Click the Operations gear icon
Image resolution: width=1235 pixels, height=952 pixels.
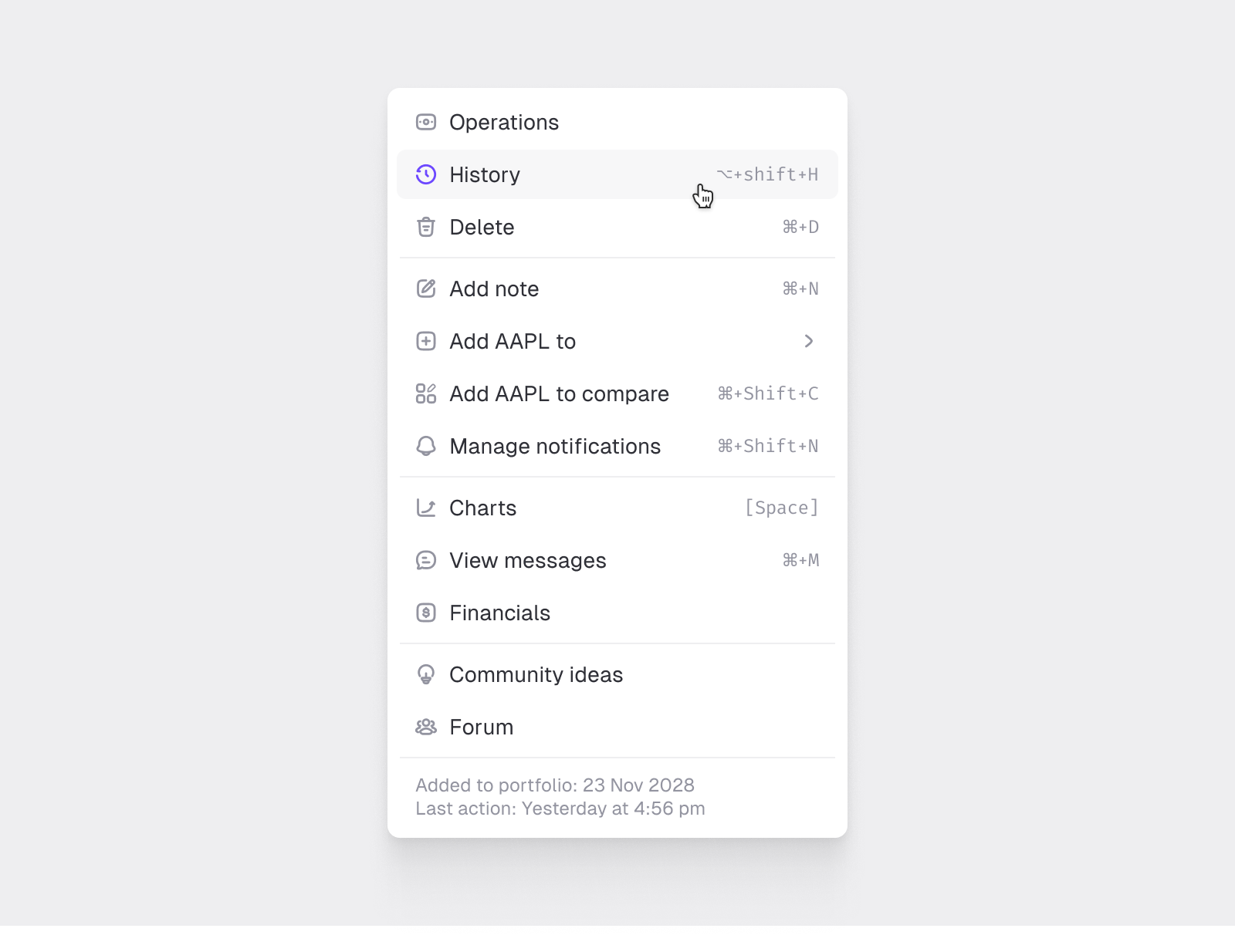(426, 122)
